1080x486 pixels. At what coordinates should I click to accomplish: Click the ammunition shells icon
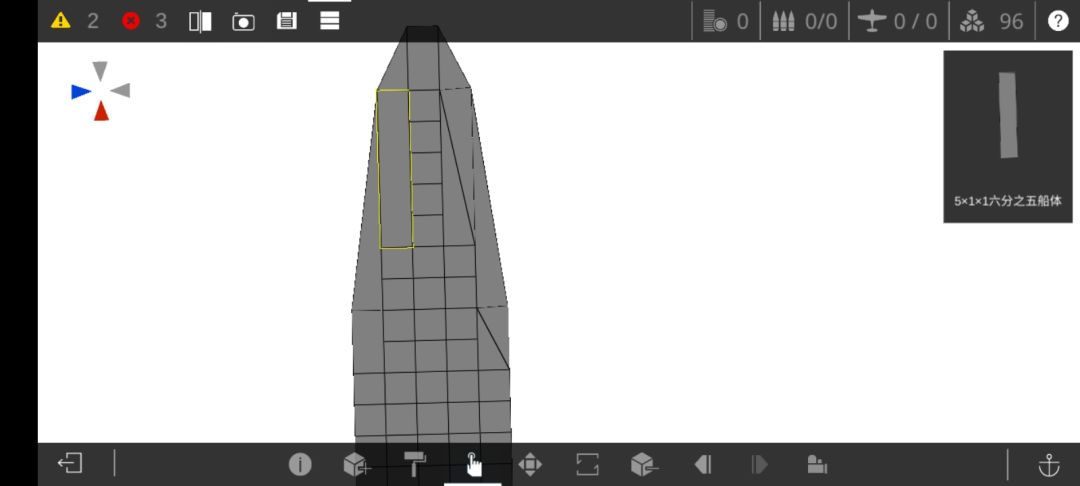coord(783,21)
